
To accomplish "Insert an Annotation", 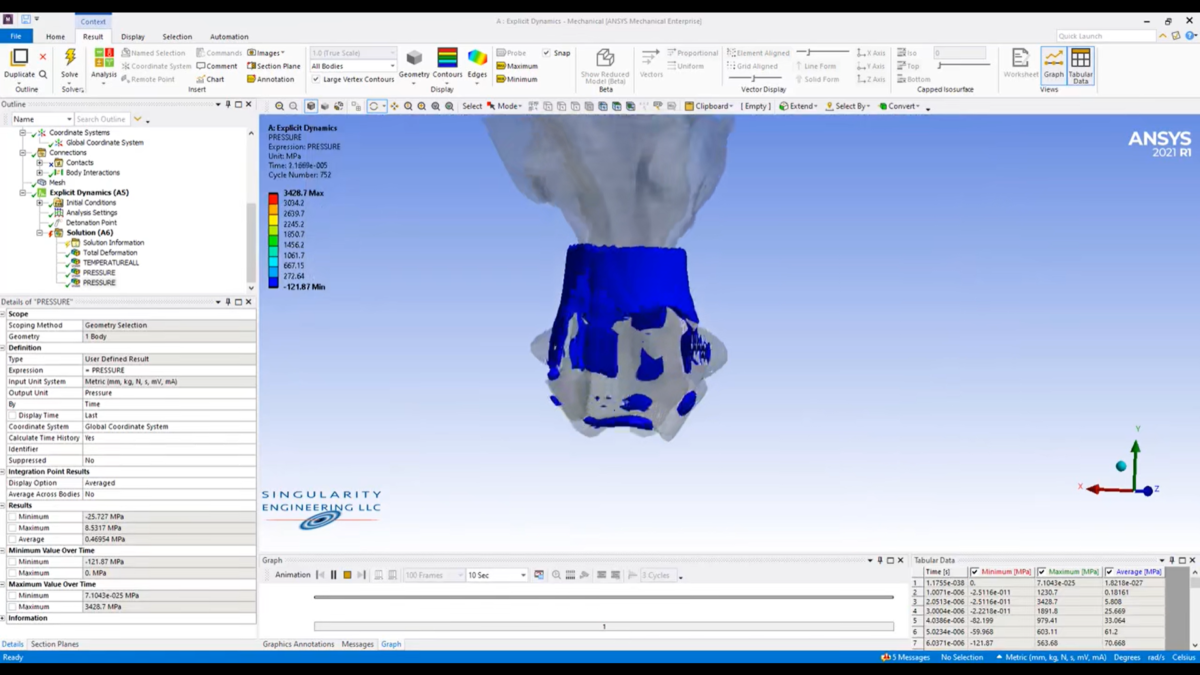I will point(271,79).
